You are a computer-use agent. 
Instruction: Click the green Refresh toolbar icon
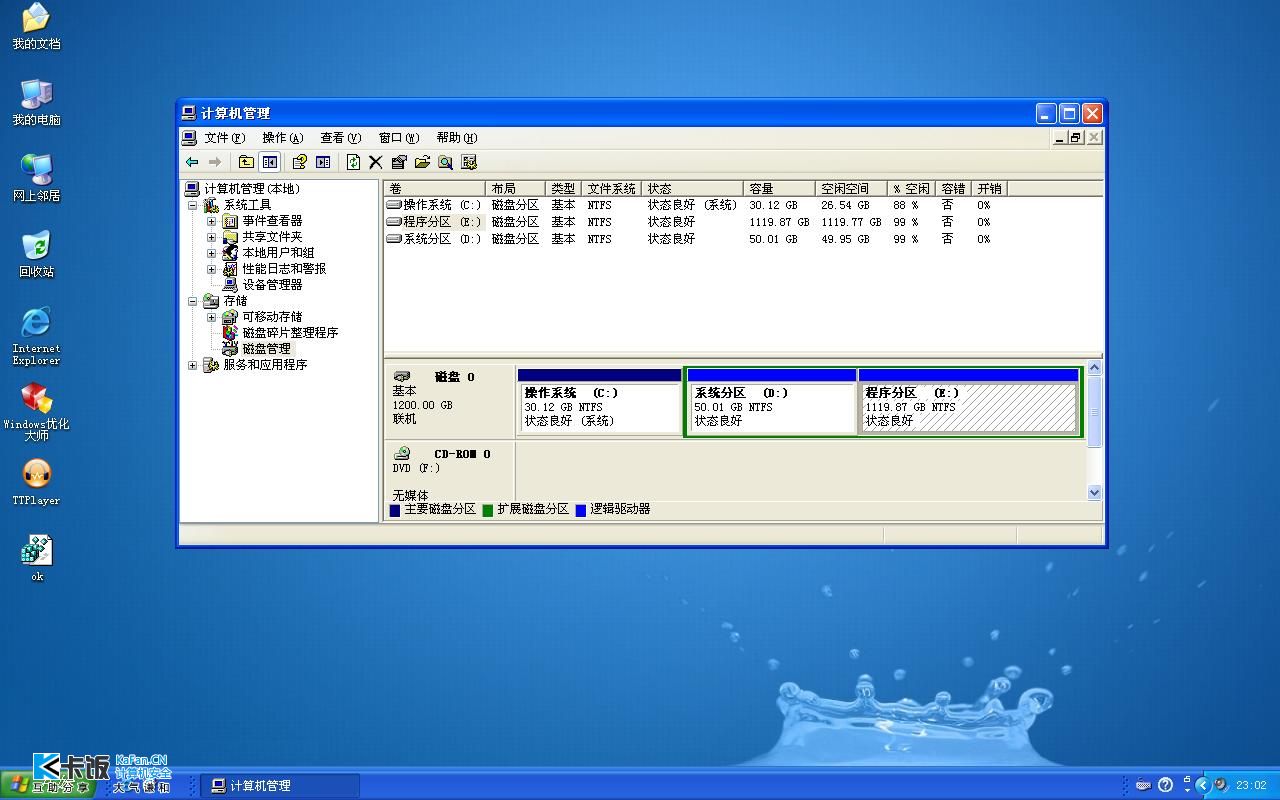352,162
